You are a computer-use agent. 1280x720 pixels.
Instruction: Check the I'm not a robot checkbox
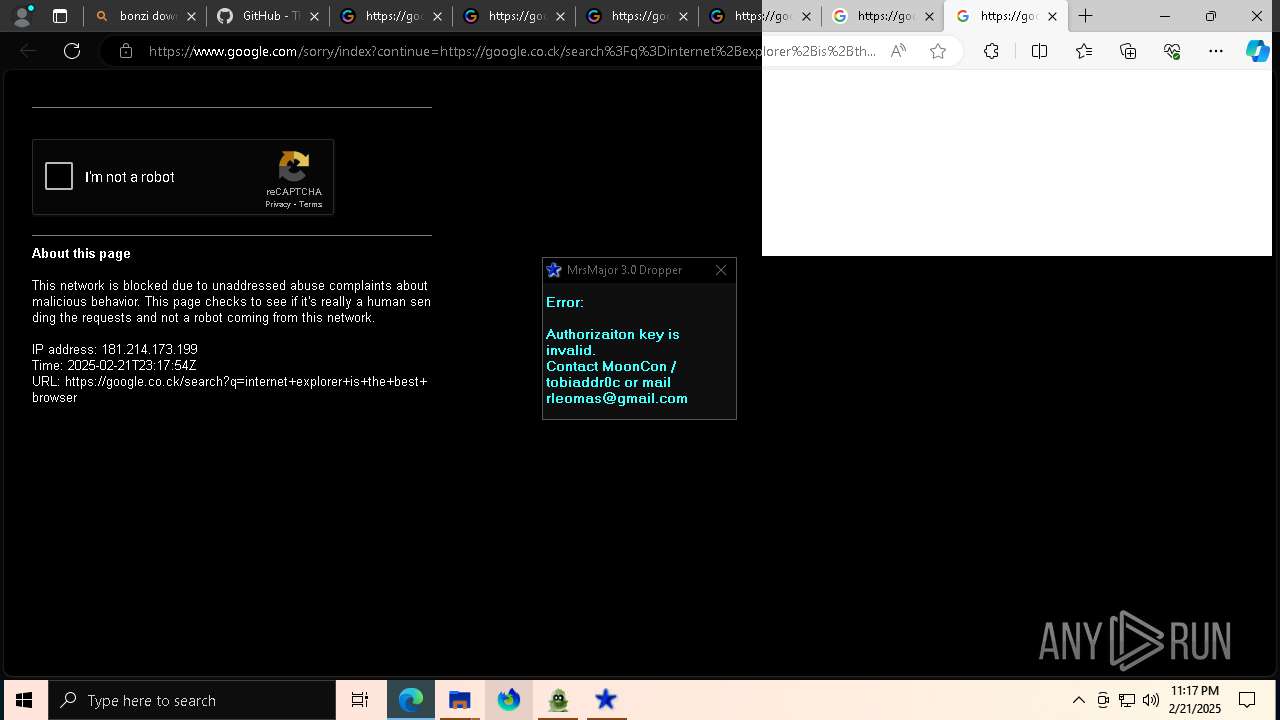coord(59,177)
